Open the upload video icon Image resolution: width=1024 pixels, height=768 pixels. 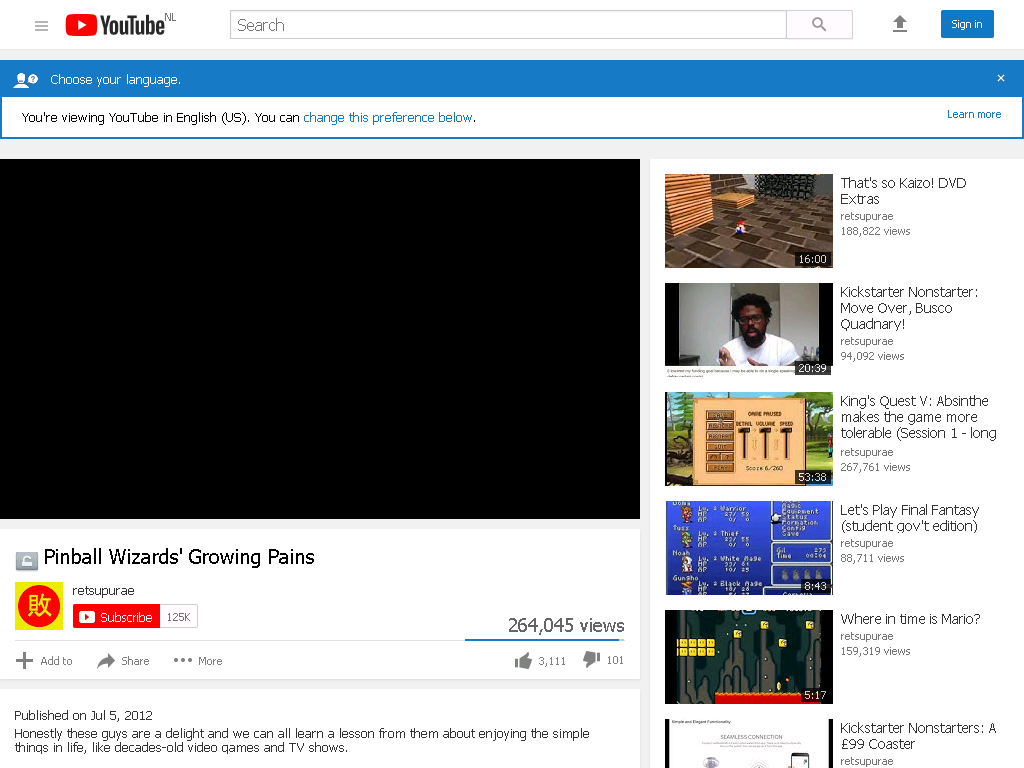coord(900,24)
